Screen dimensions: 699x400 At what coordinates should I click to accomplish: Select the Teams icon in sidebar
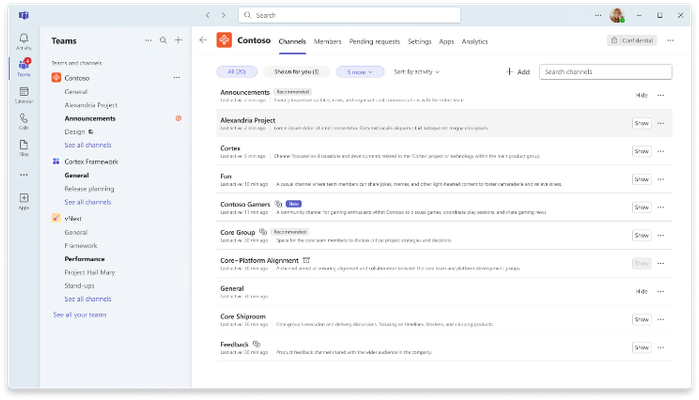pos(24,67)
